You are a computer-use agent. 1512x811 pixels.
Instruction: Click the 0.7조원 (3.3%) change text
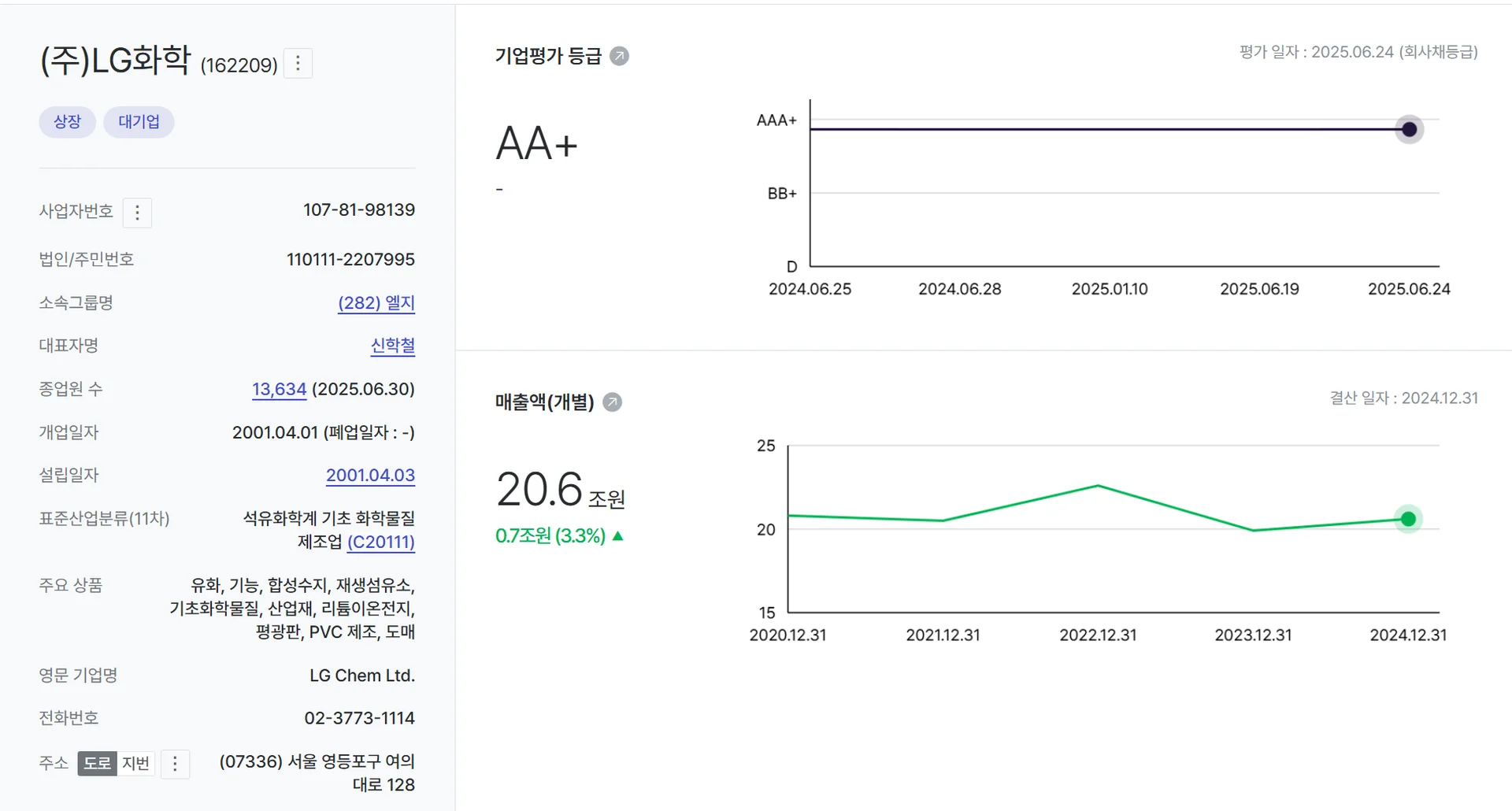549,535
